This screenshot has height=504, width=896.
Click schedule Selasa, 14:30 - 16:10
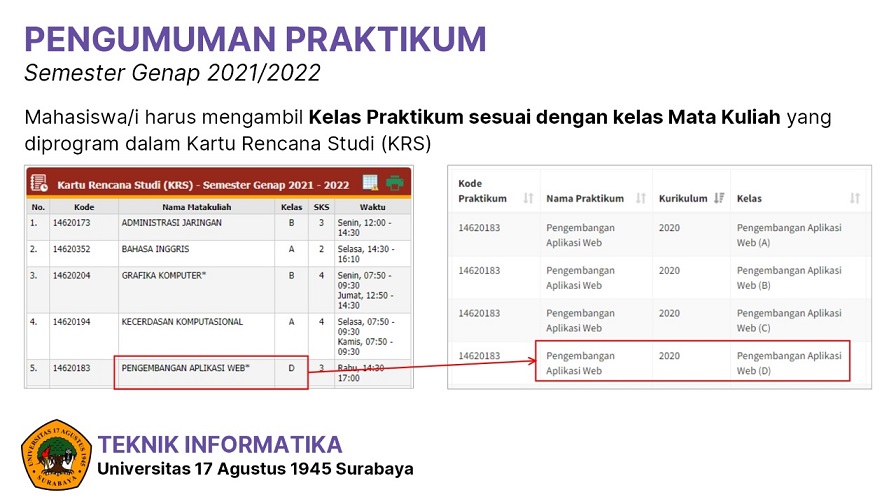pos(364,254)
